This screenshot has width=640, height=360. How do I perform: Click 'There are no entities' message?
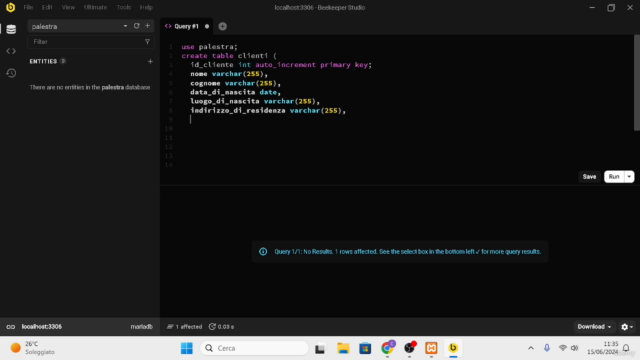[90, 87]
